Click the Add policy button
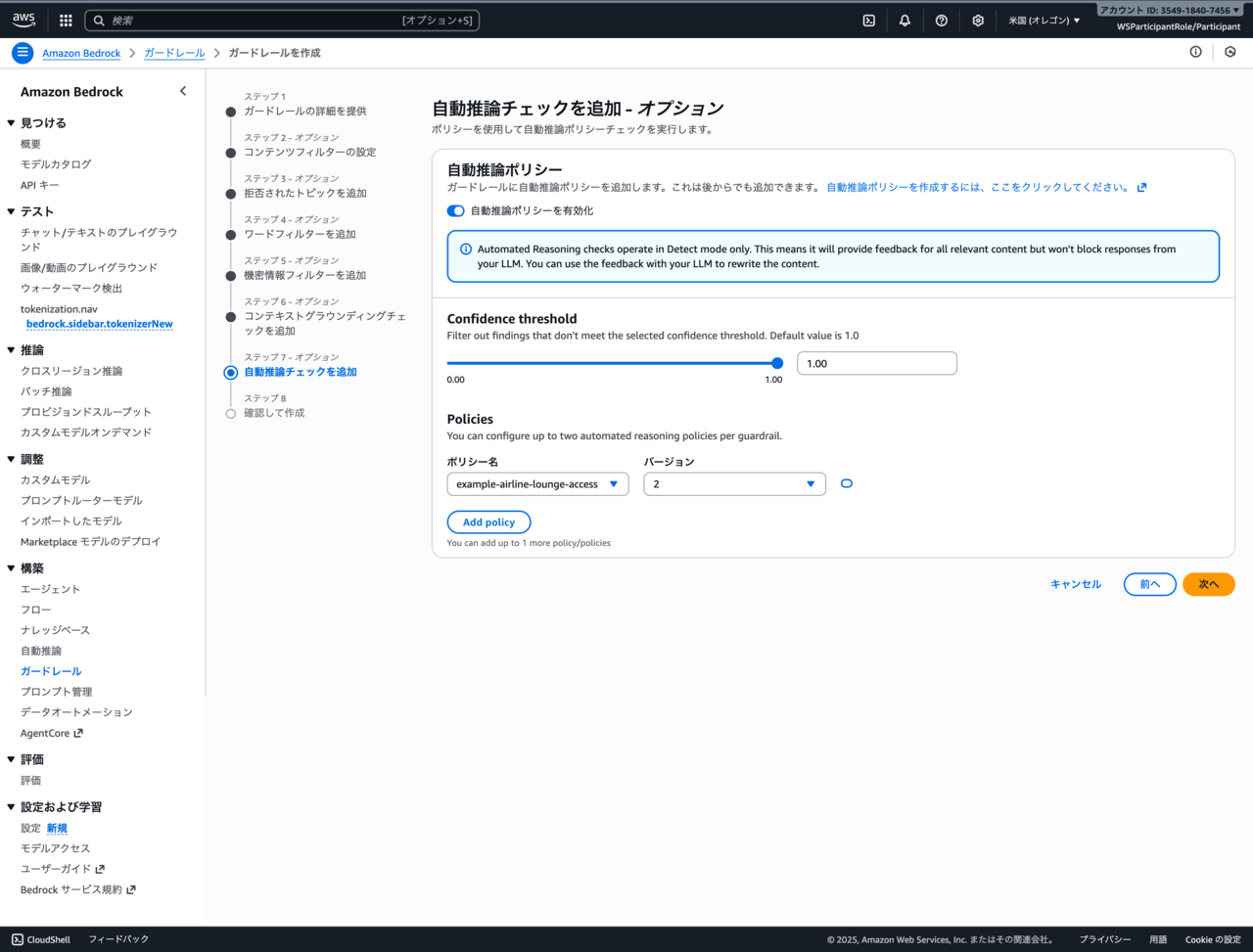This screenshot has height=952, width=1253. 488,522
